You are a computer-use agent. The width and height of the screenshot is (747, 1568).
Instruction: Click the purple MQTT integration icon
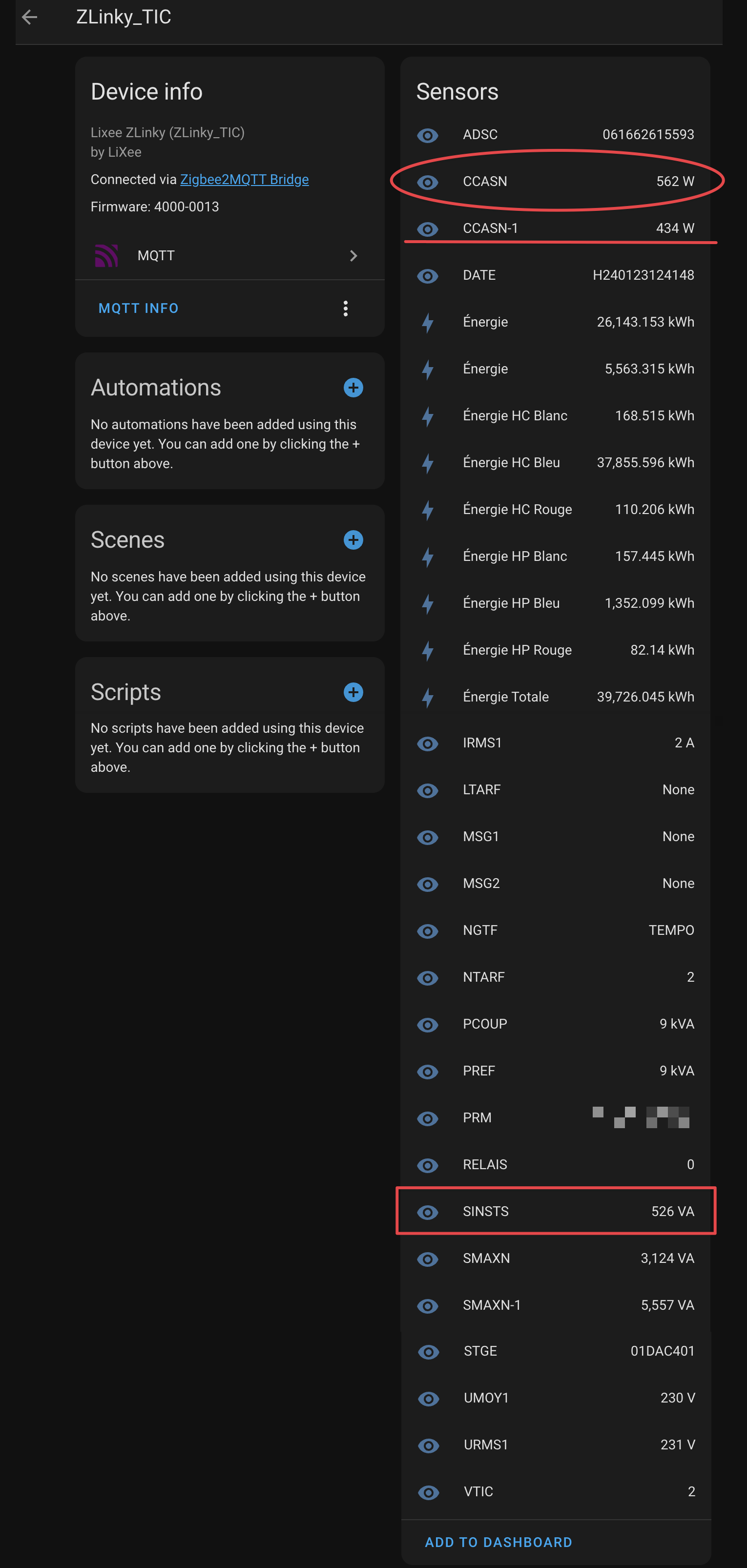coord(106,256)
